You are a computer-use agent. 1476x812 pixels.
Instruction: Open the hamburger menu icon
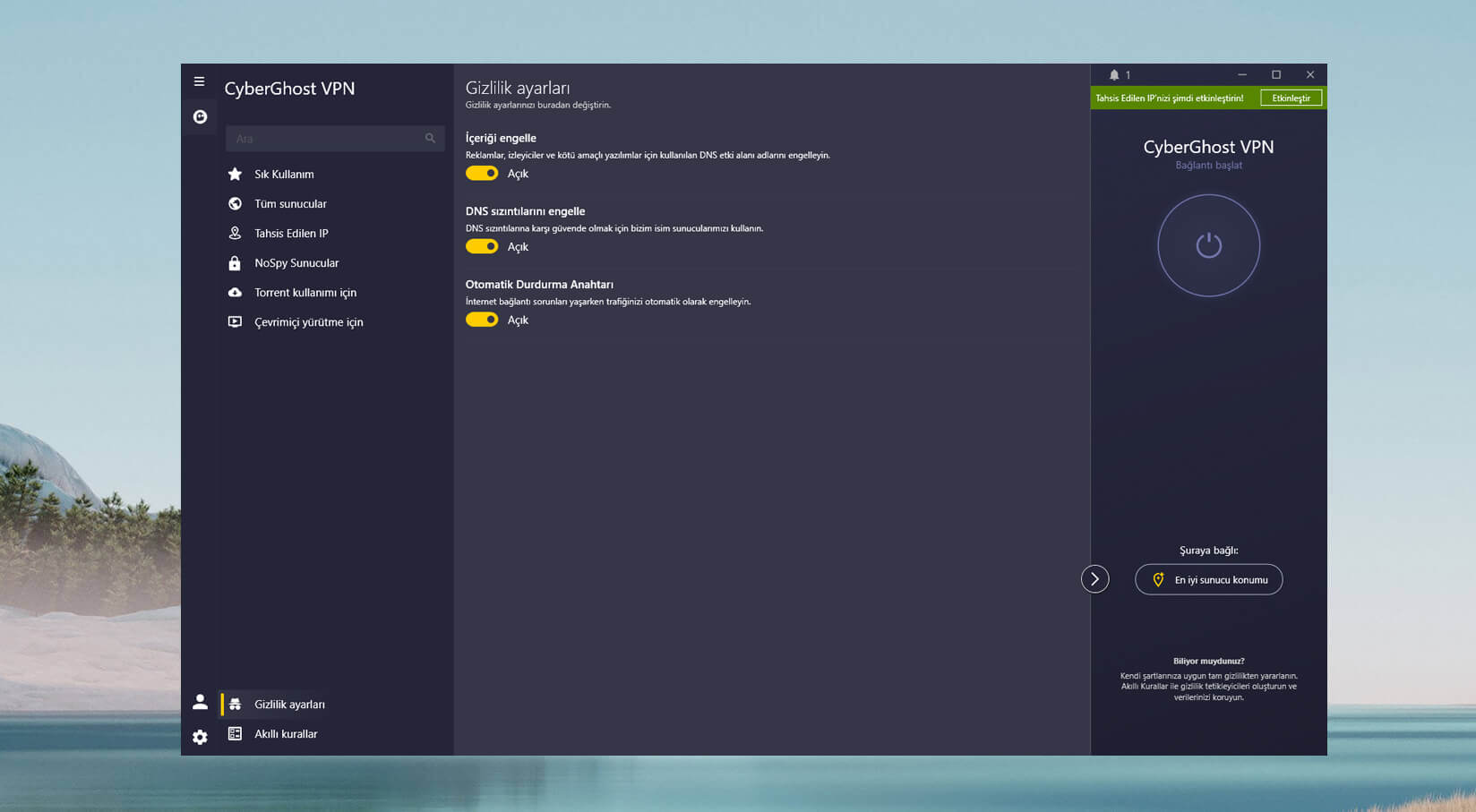click(199, 81)
